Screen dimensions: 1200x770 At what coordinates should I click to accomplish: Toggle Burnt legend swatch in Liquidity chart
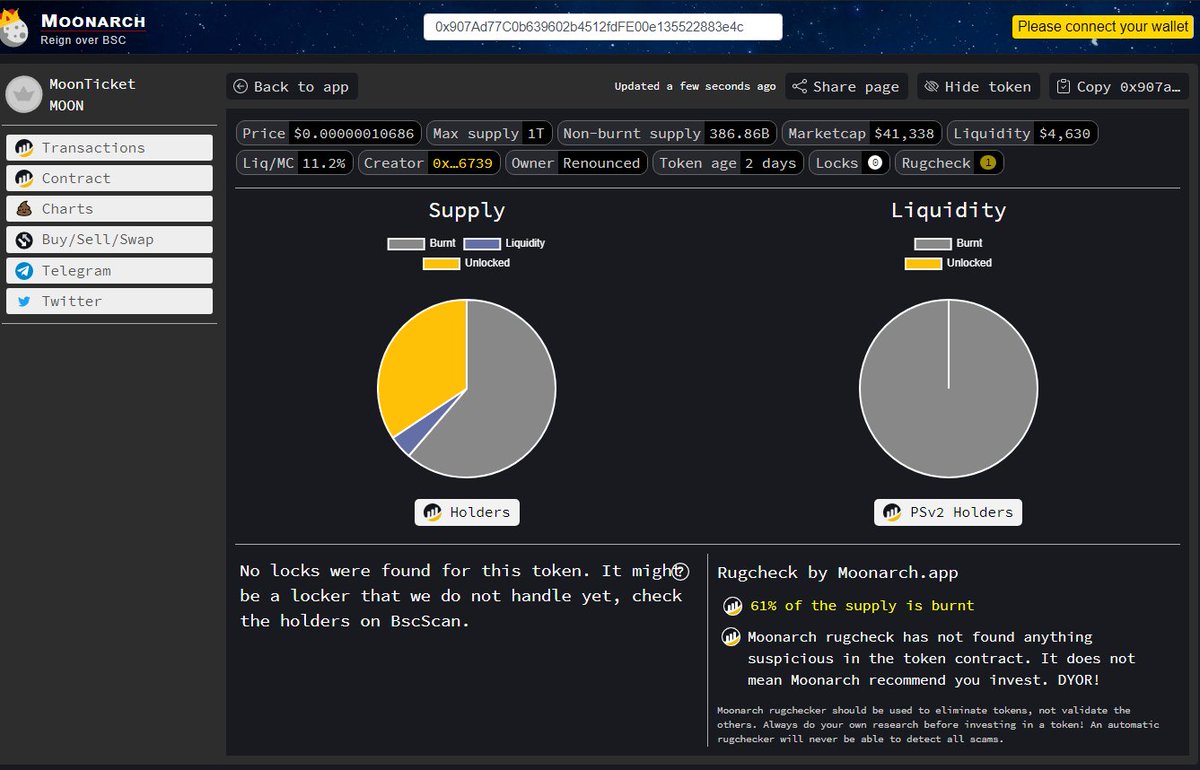click(932, 244)
